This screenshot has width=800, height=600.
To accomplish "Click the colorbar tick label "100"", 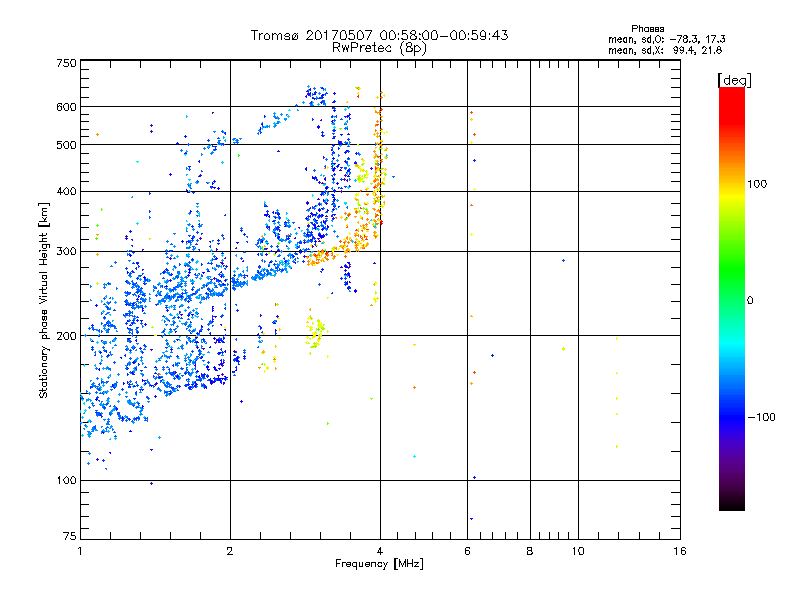I will tap(757, 184).
